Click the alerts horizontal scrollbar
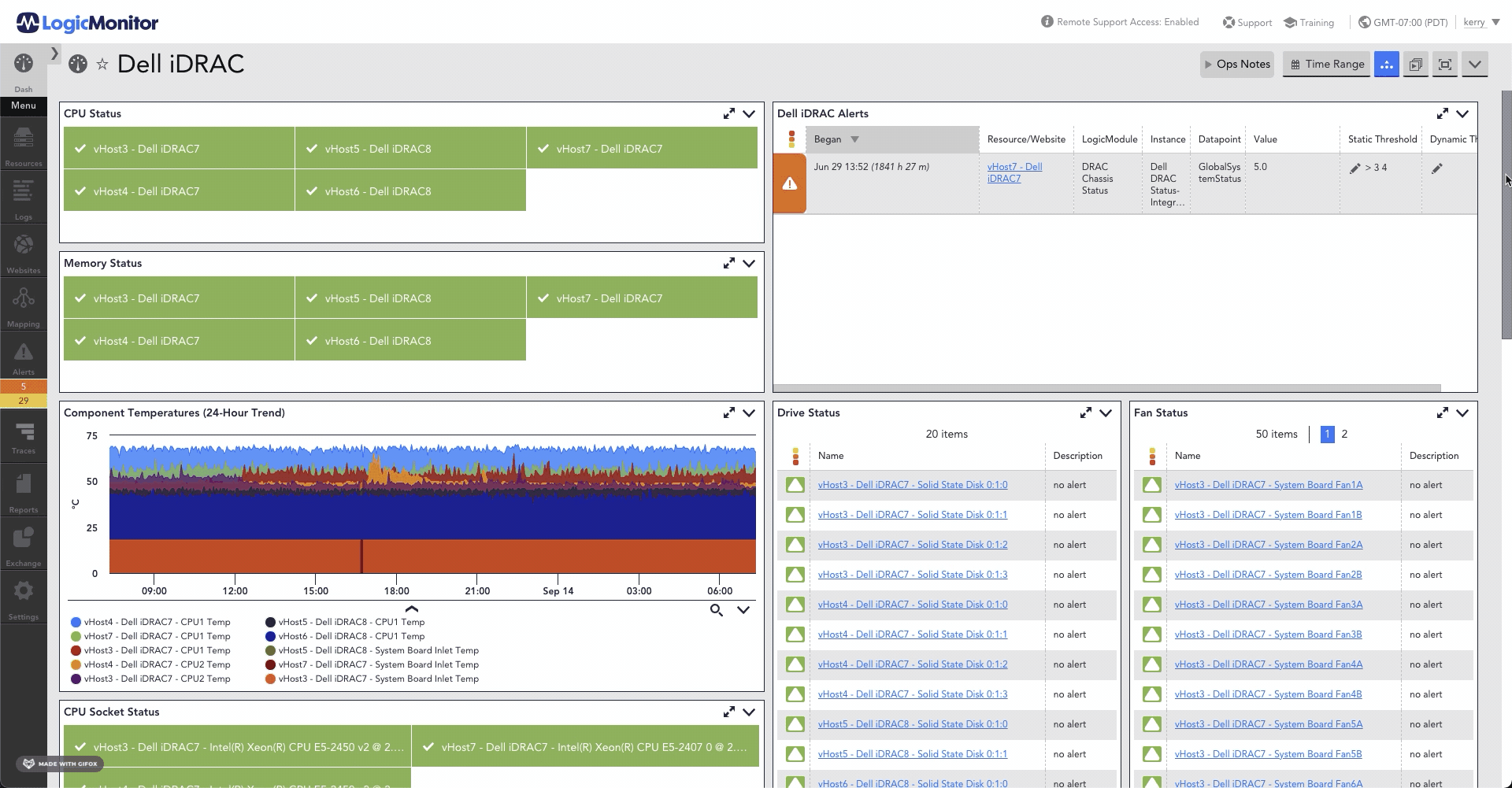The image size is (1512, 788). tap(1106, 388)
